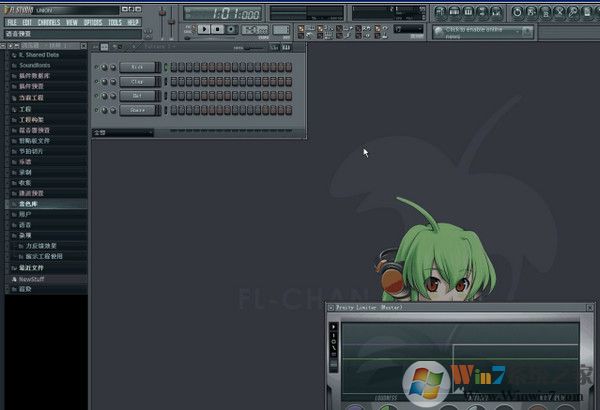Open the Step Sequencer view icon
Viewport: 600px width, 410px height.
pyautogui.click(x=454, y=12)
